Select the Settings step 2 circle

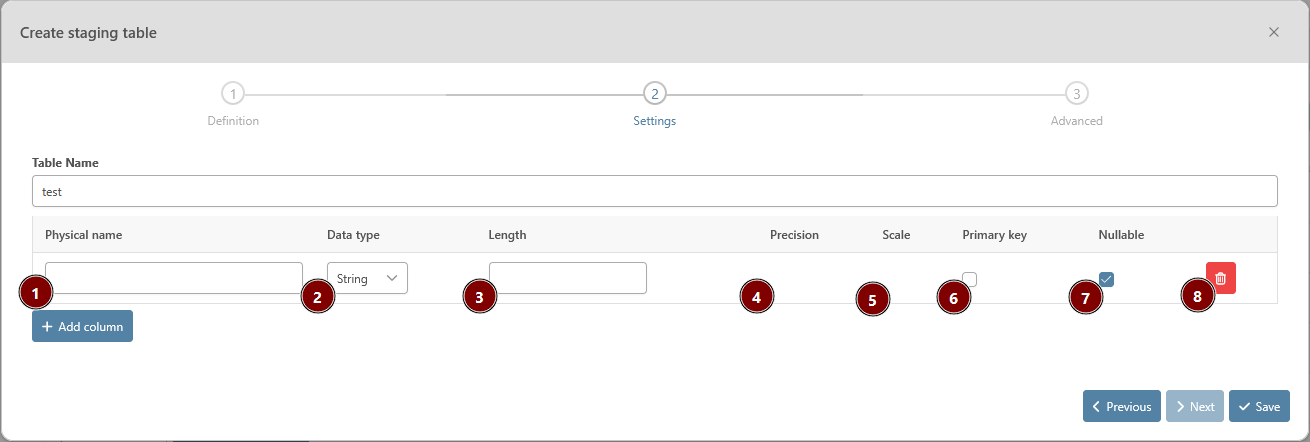(x=654, y=94)
